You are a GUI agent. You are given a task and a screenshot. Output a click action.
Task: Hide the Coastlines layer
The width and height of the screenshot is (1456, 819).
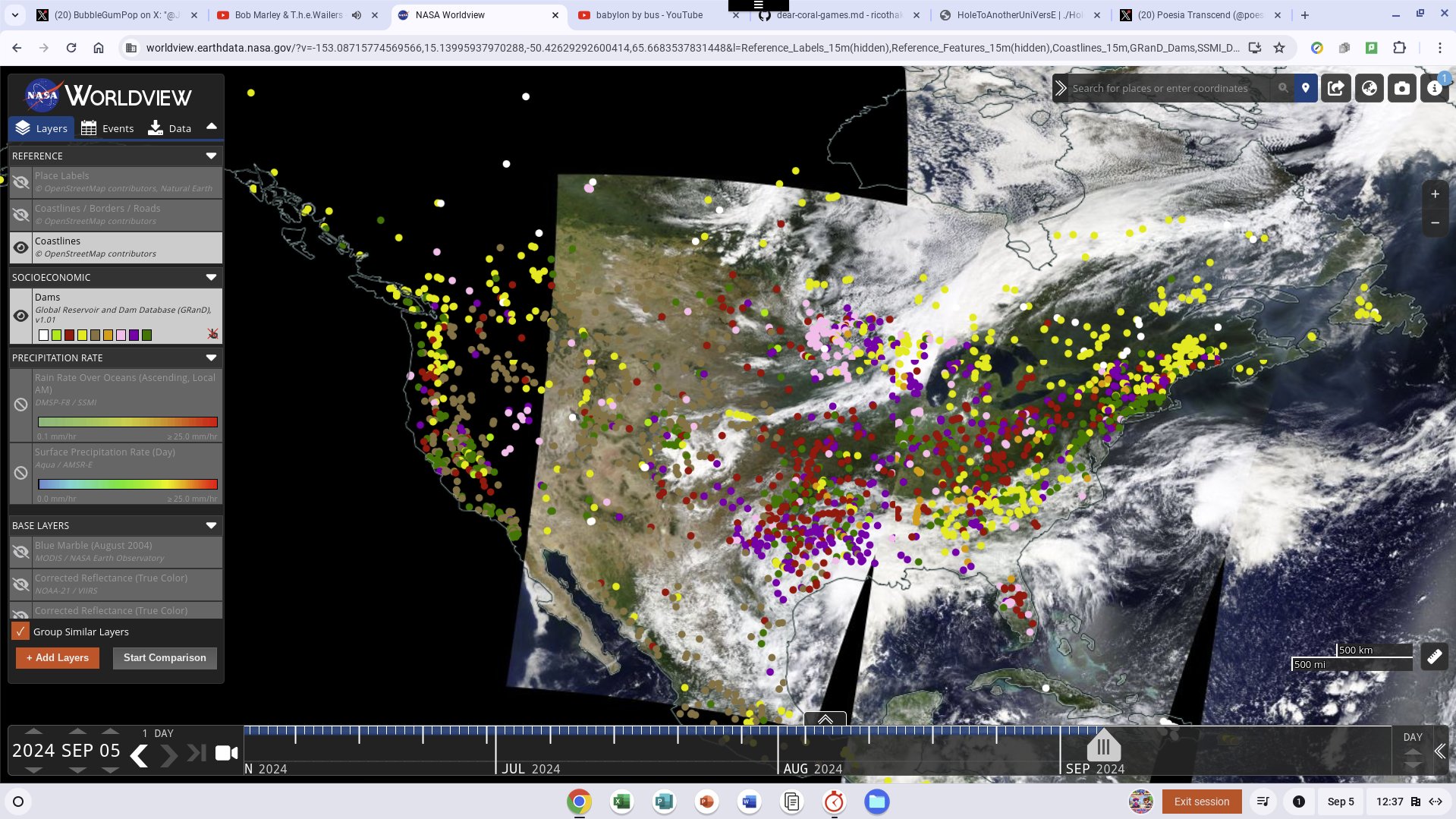coord(20,247)
